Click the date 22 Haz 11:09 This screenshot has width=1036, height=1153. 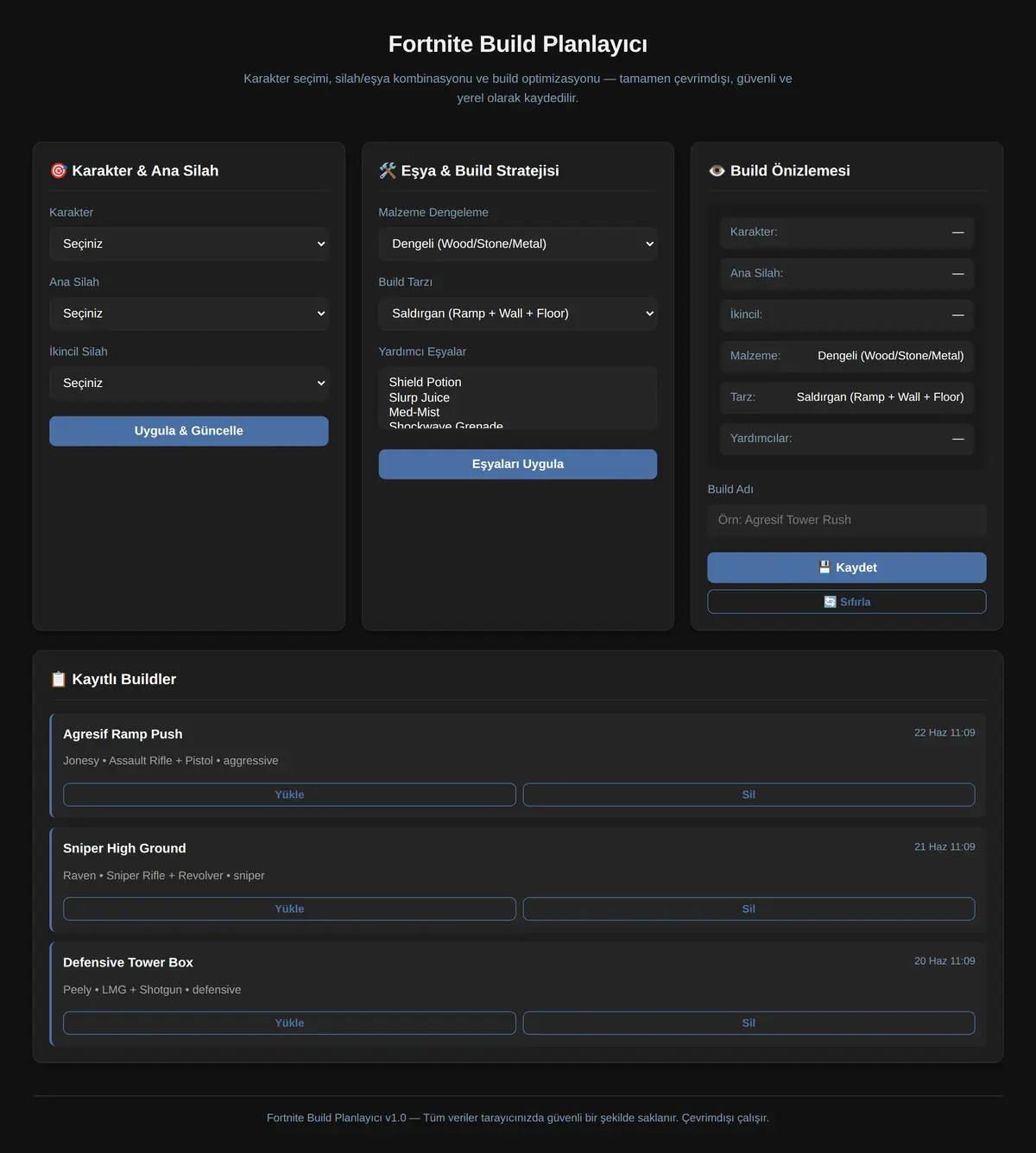pyautogui.click(x=944, y=732)
